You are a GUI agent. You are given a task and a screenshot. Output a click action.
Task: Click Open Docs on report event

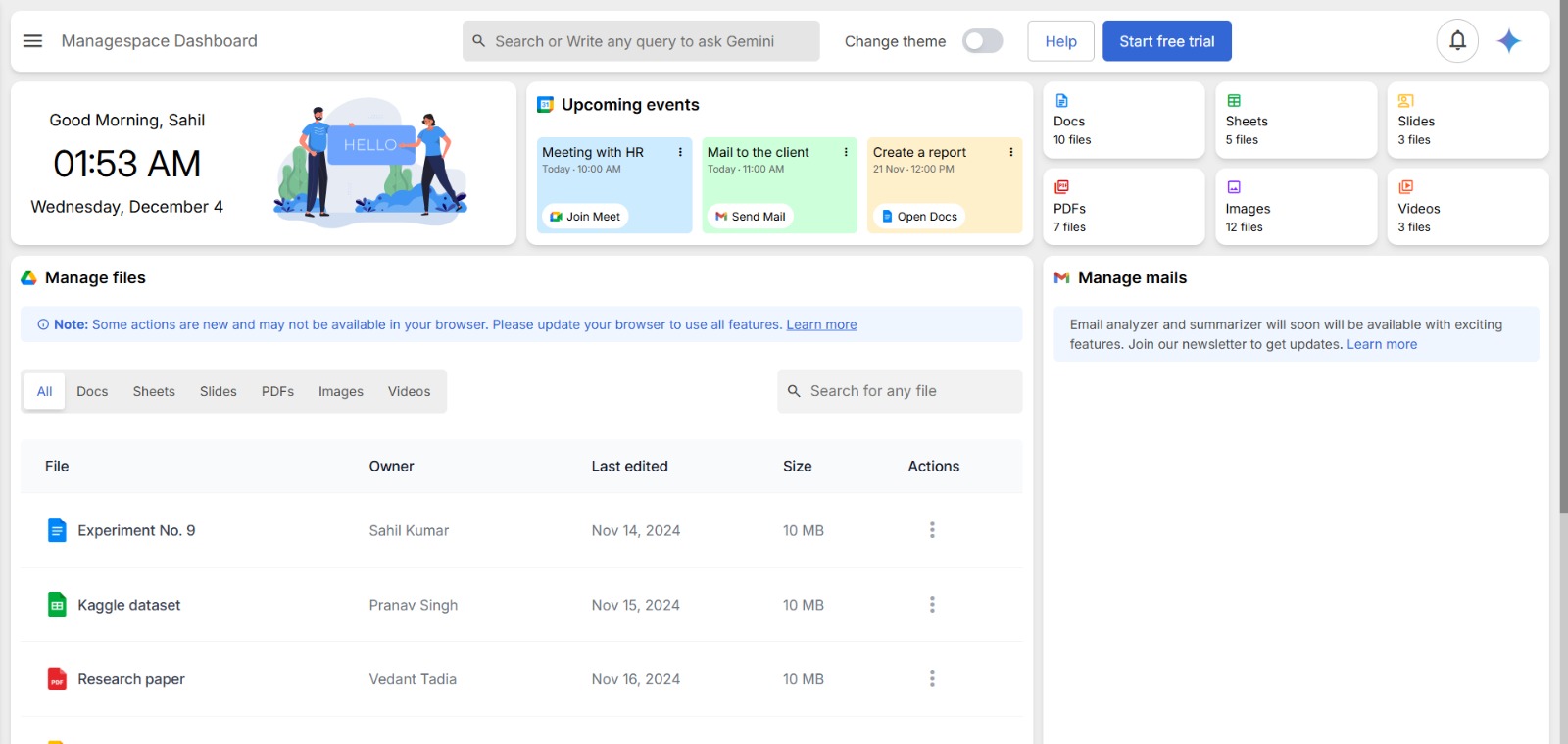919,217
